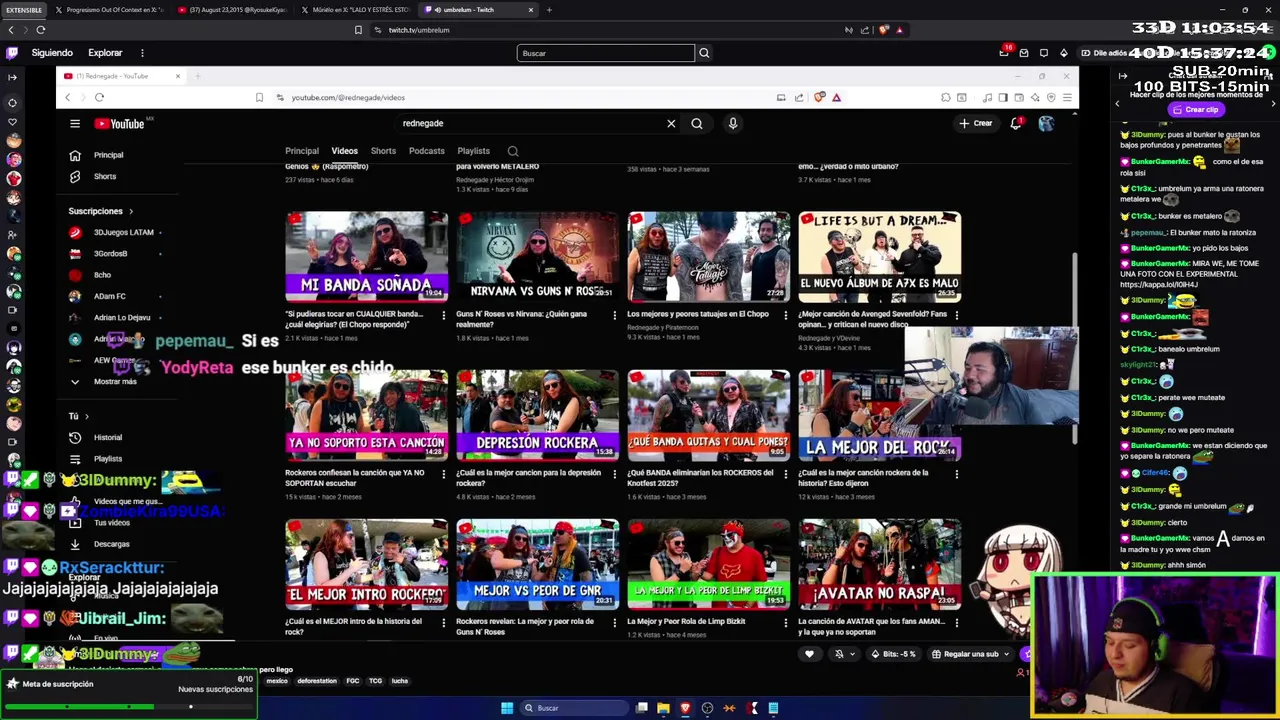
Task: Expand Suscripciones section chevron
Action: (x=130, y=211)
